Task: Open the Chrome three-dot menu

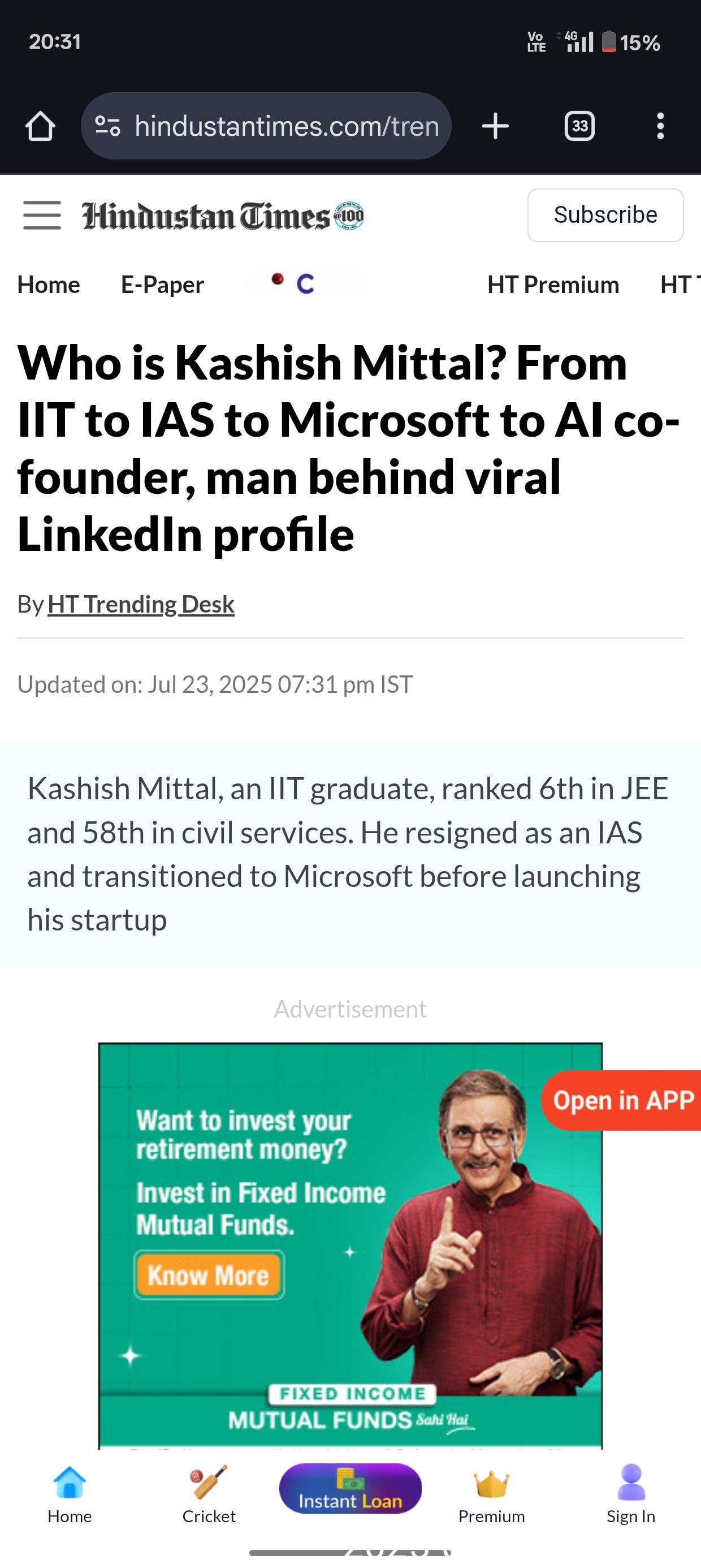Action: tap(660, 127)
